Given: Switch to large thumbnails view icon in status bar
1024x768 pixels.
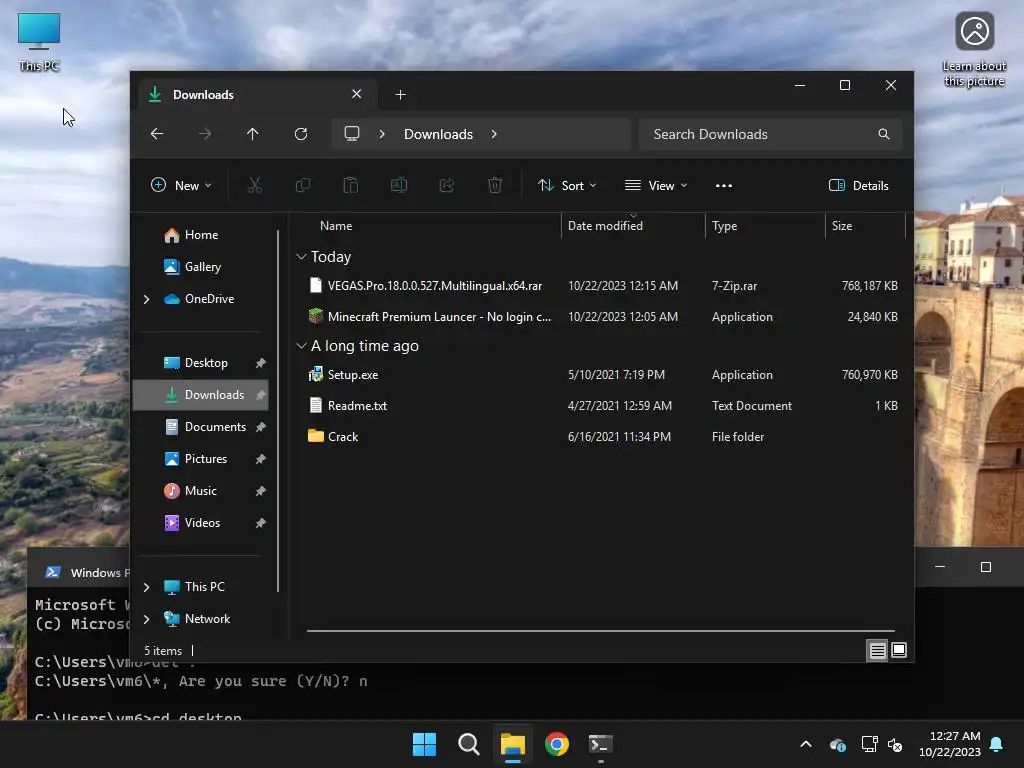Looking at the screenshot, I should (x=899, y=650).
